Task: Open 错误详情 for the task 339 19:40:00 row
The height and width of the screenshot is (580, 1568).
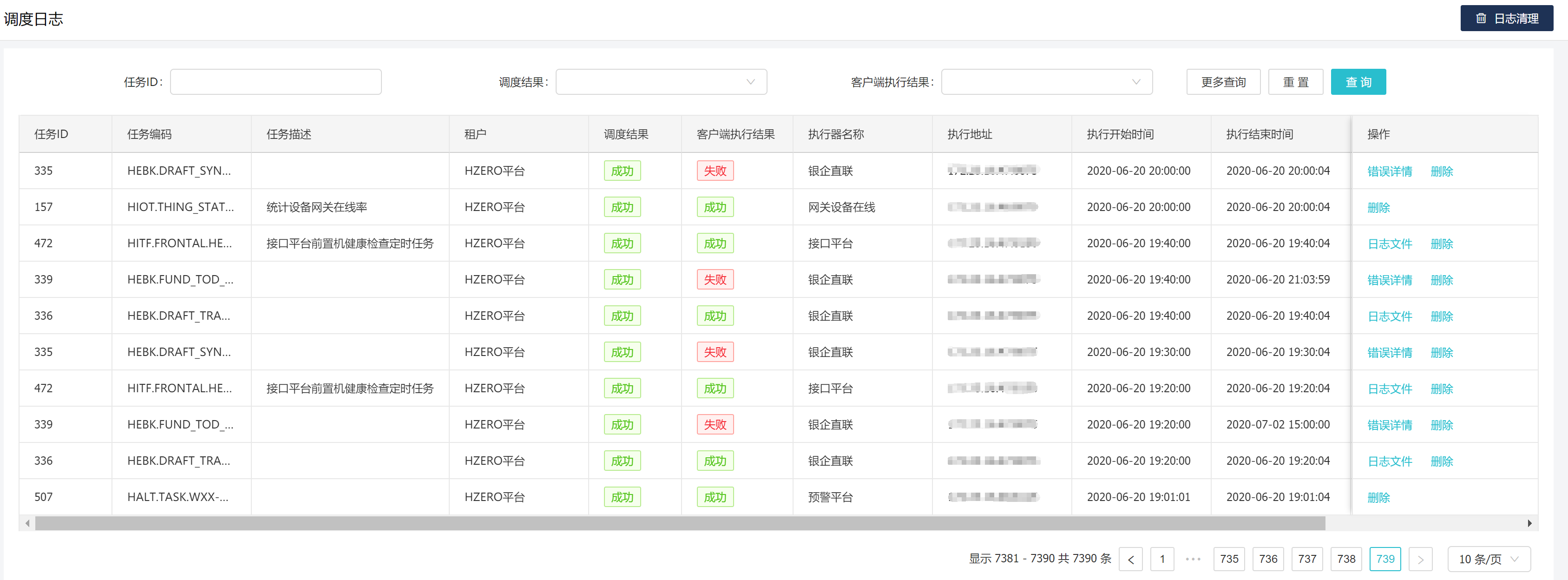Action: click(1389, 280)
